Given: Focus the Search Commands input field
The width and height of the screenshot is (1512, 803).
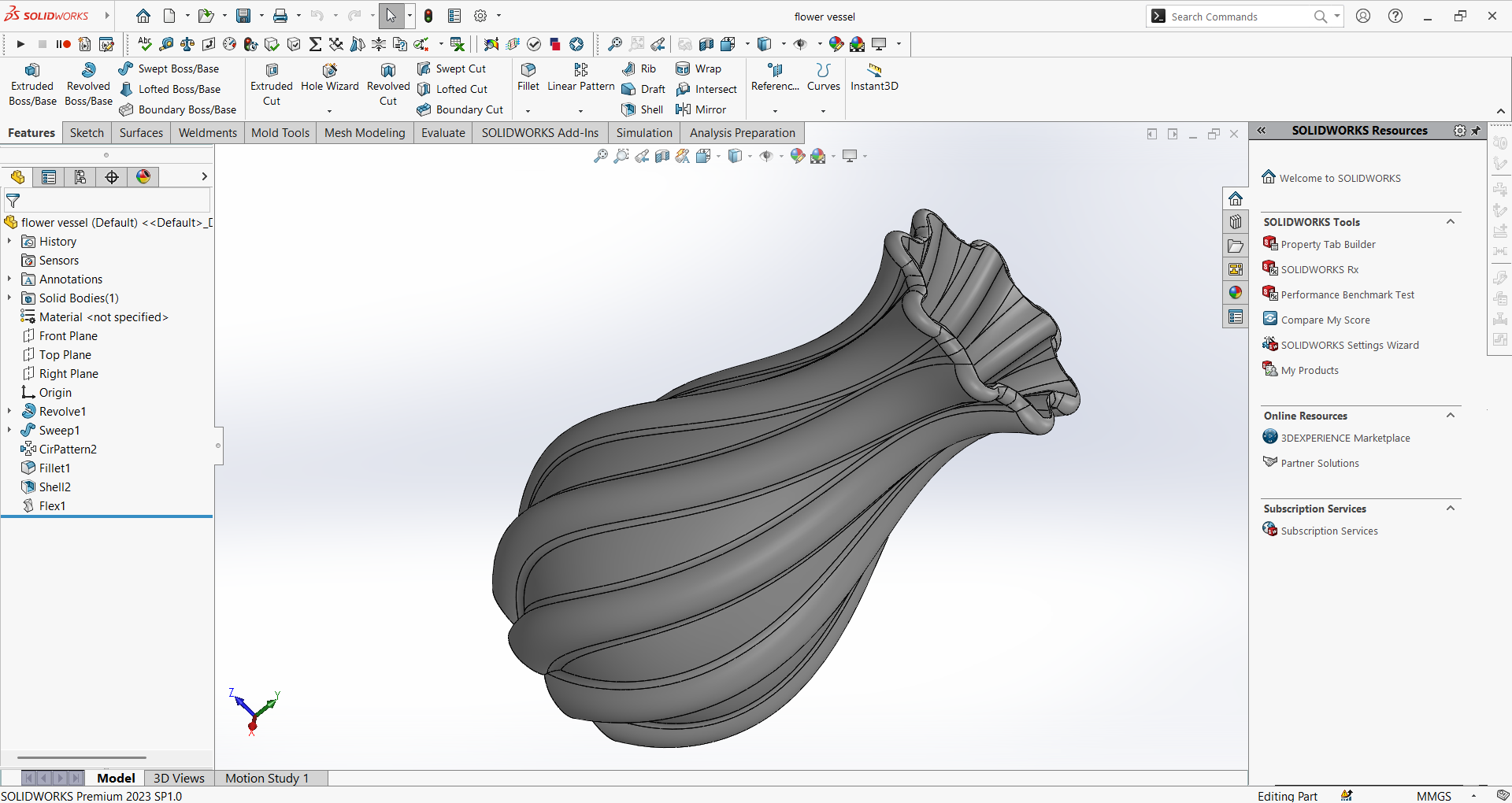Looking at the screenshot, I should point(1240,17).
